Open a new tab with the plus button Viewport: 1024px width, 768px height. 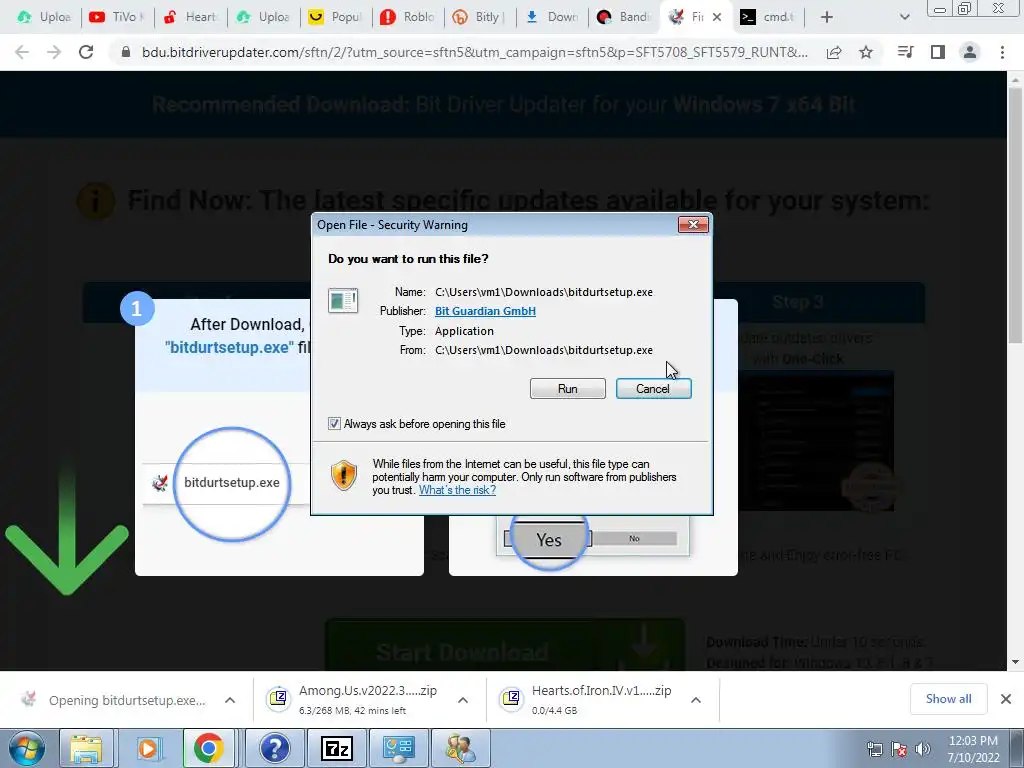(x=827, y=17)
